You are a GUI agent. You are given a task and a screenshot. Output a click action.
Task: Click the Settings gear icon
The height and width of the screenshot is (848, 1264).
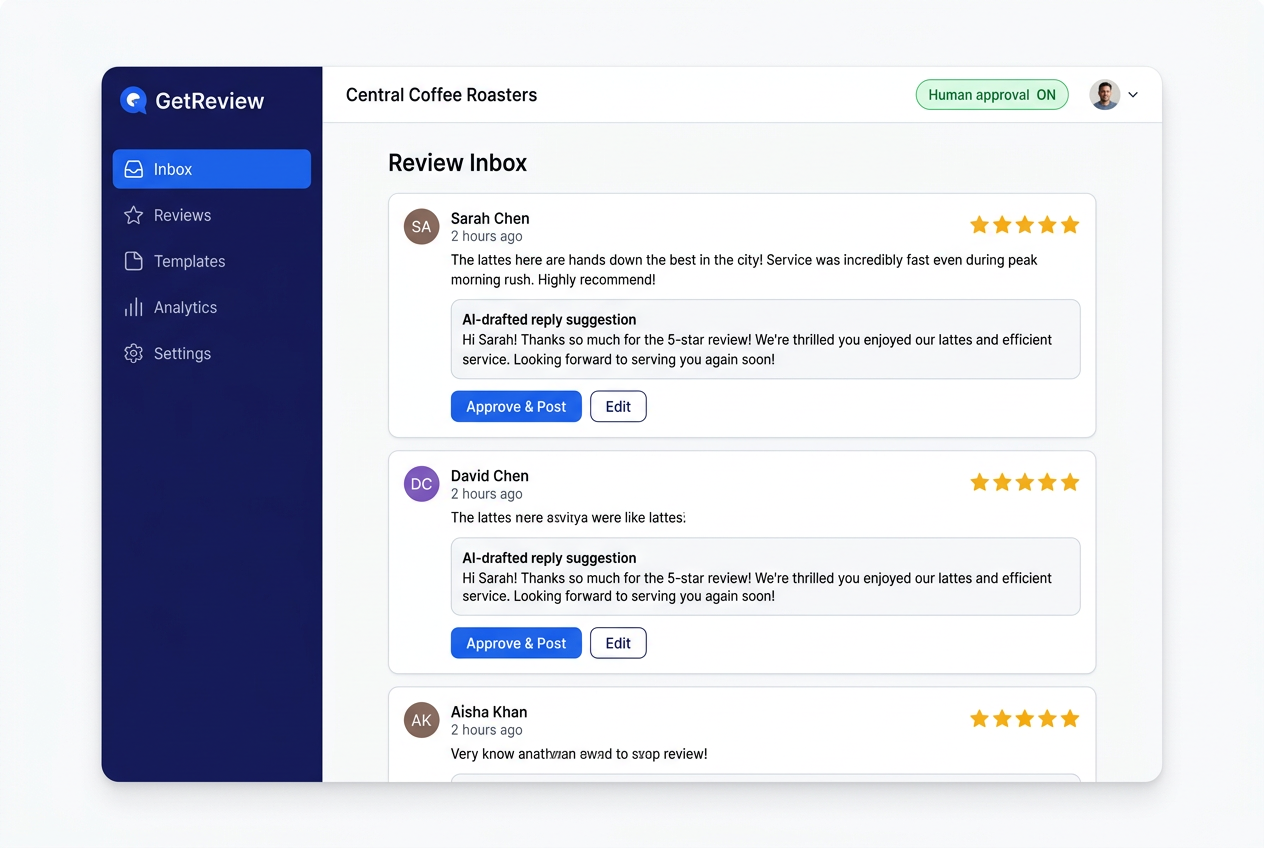[x=133, y=353]
